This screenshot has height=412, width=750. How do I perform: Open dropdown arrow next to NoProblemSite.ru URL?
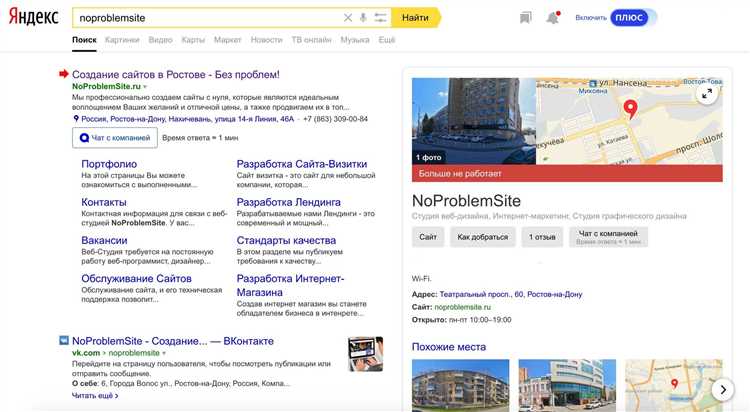145,87
